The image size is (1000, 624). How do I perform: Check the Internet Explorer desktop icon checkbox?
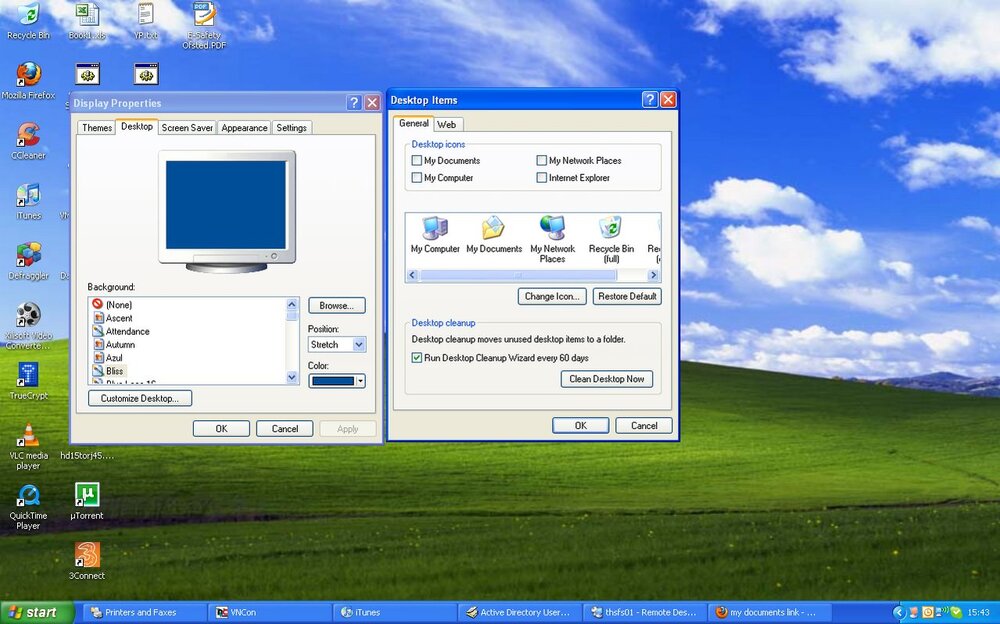click(x=541, y=177)
